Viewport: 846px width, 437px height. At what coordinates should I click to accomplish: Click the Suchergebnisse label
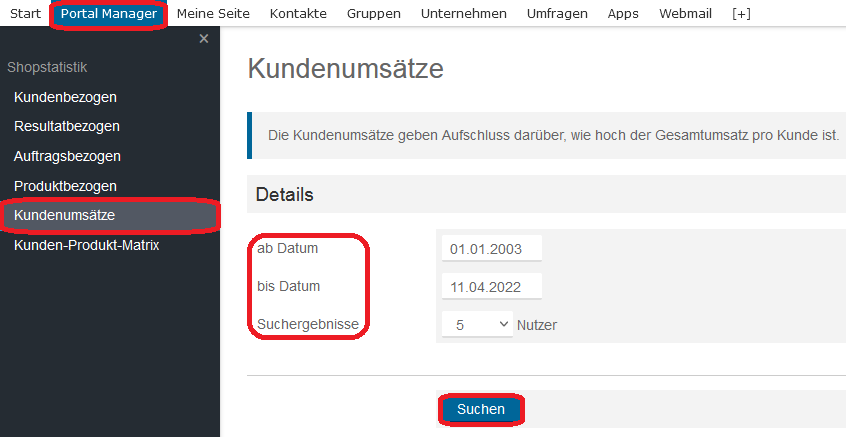pyautogui.click(x=308, y=324)
